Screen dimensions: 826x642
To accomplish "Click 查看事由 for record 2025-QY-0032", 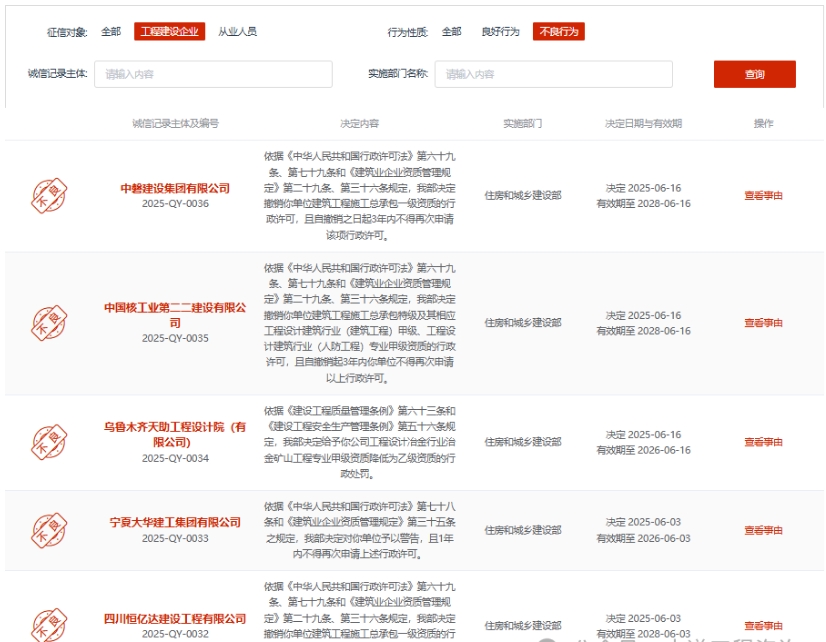I will [x=763, y=626].
